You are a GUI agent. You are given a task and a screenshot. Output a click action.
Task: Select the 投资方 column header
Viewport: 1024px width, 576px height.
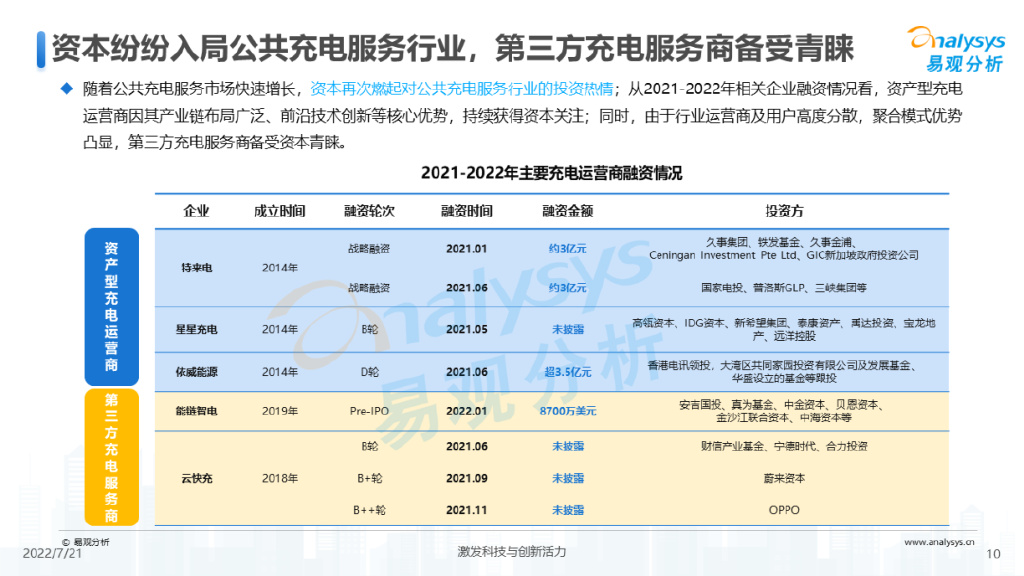pyautogui.click(x=784, y=211)
